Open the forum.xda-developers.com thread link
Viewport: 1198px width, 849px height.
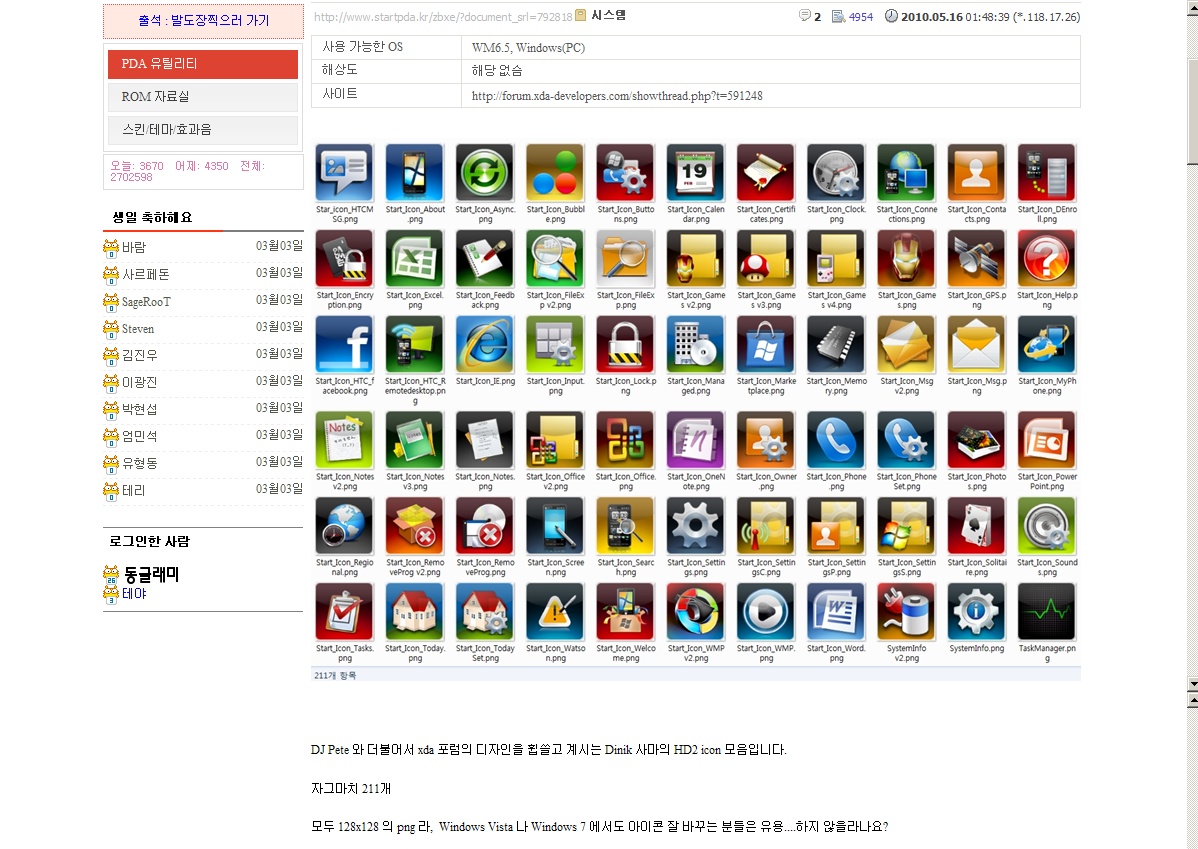(x=617, y=96)
